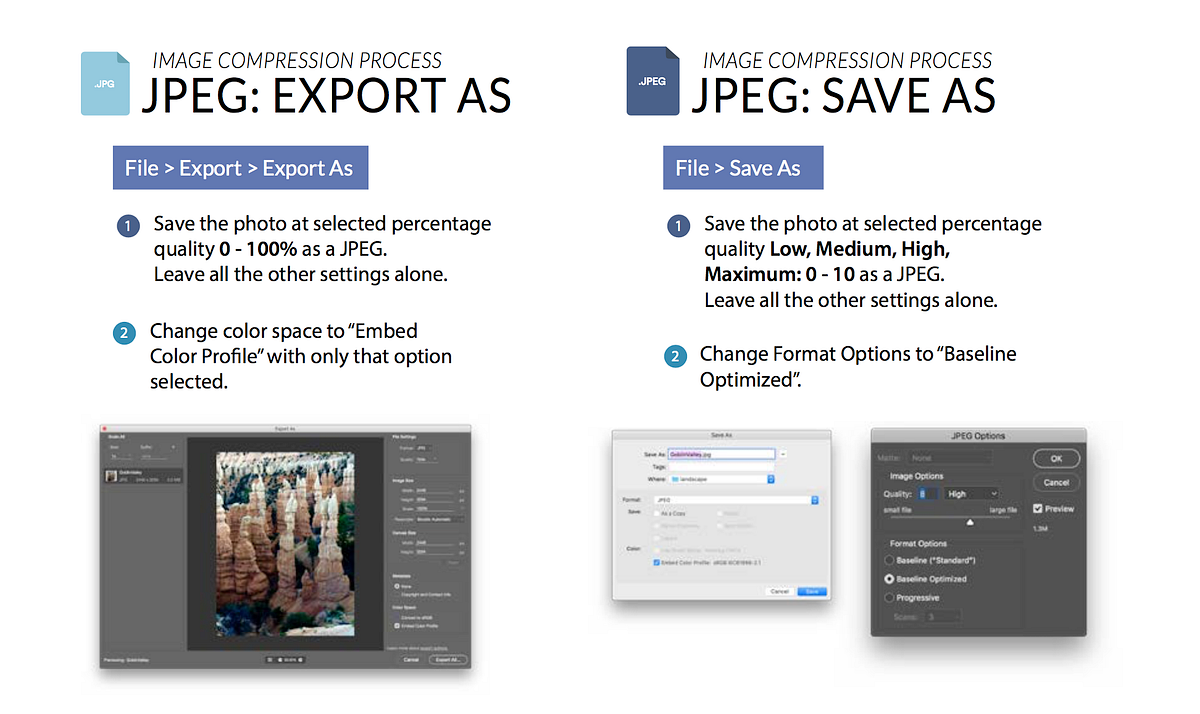
Task: Select None metadata radio in Export As
Action: 397,586
